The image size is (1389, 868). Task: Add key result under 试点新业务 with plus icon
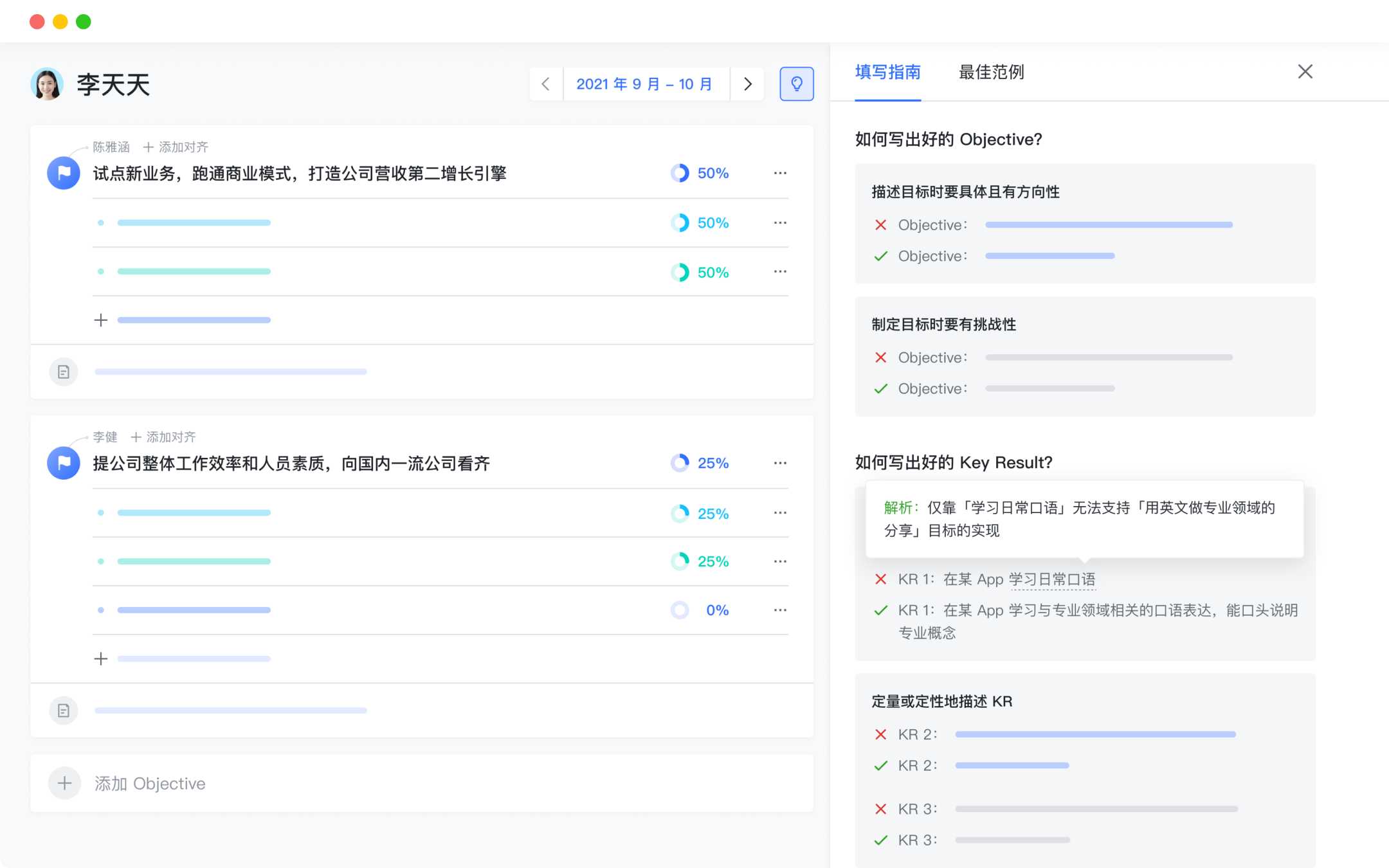tap(101, 320)
